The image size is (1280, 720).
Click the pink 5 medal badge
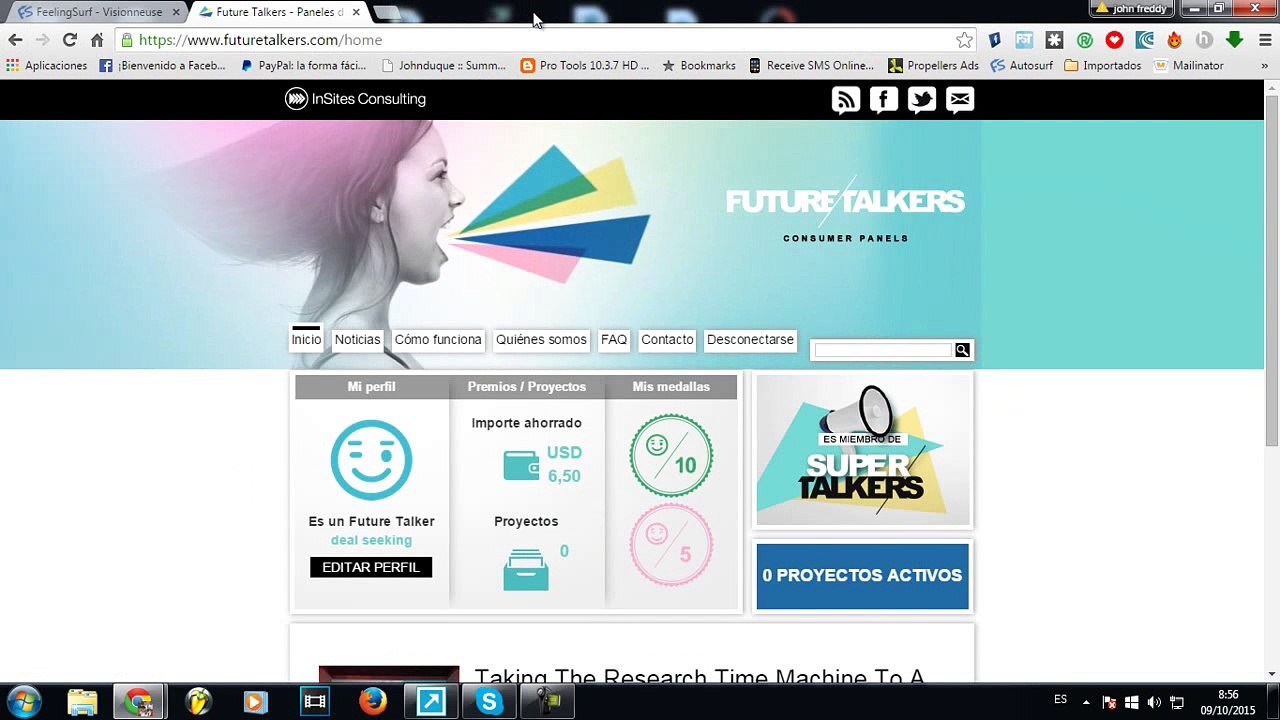pos(671,545)
